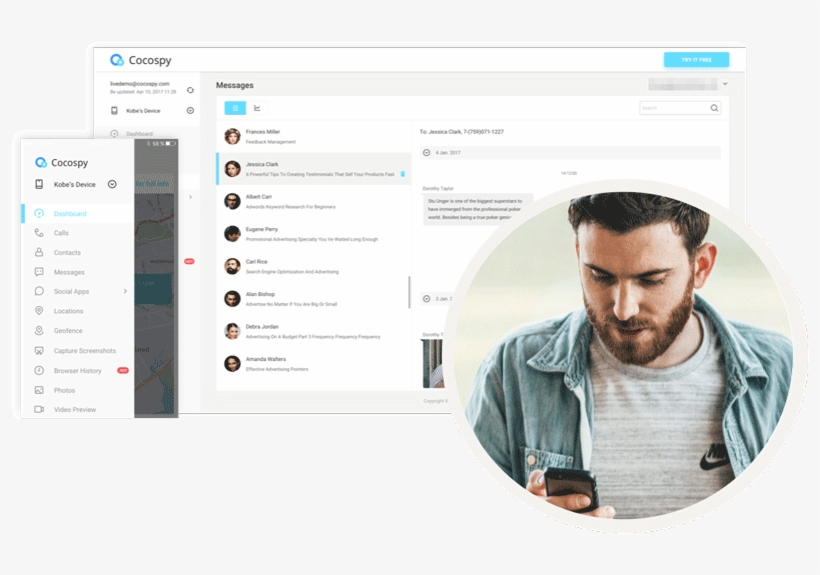
Task: Expand Kobe's Device dropdown in desktop sidebar
Action: (x=190, y=110)
